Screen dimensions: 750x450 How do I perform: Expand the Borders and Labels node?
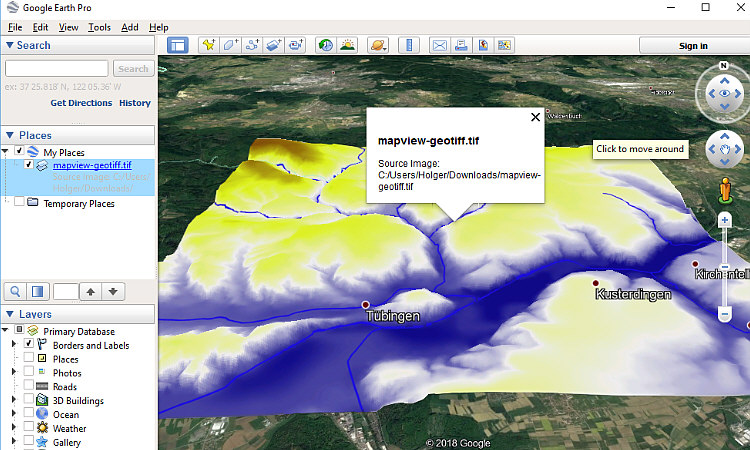pos(14,344)
